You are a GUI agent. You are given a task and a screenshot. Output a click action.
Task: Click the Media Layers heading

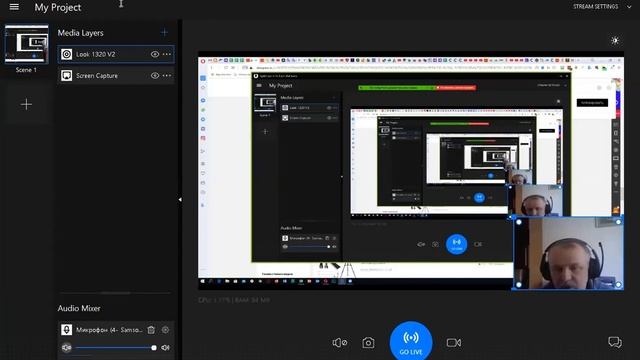[80, 33]
